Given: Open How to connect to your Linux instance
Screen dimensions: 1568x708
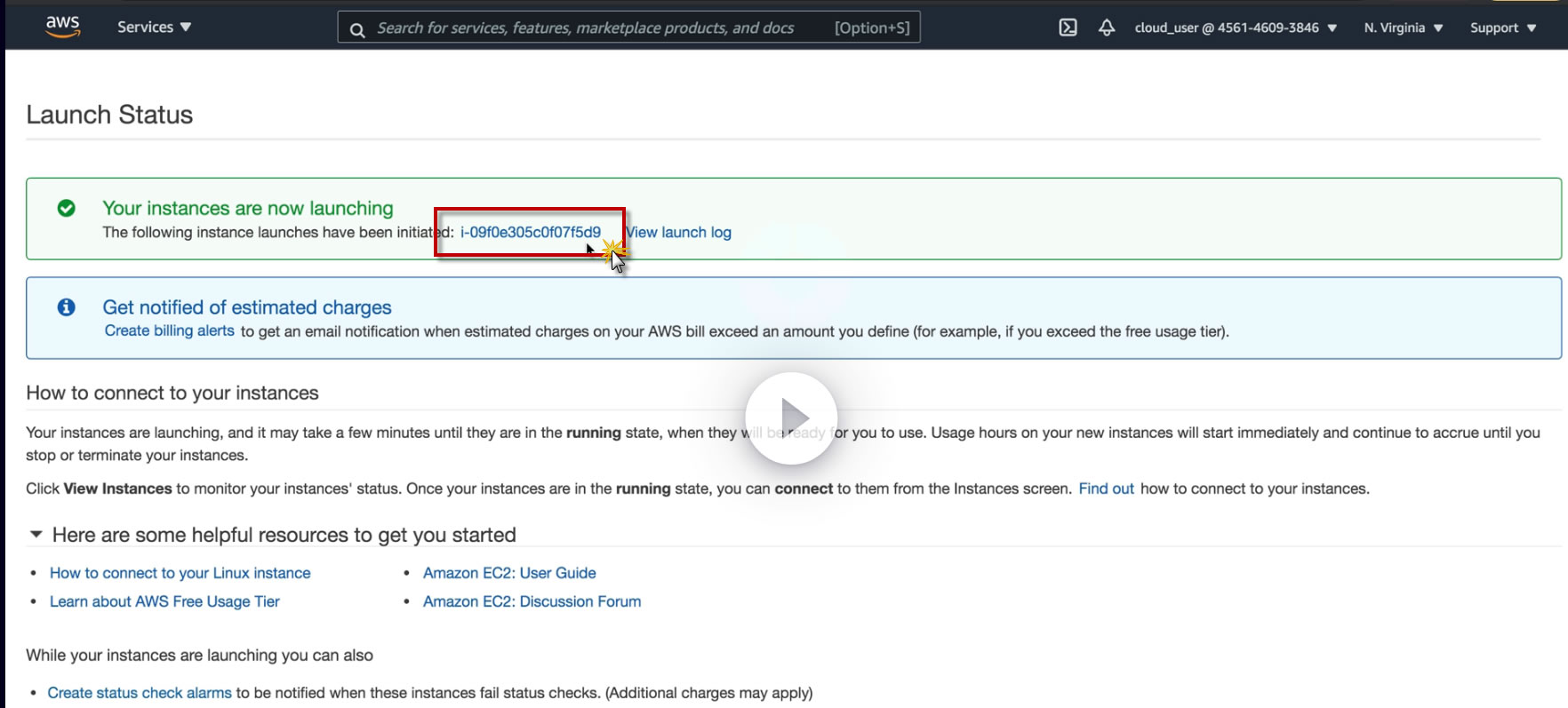Looking at the screenshot, I should (180, 573).
